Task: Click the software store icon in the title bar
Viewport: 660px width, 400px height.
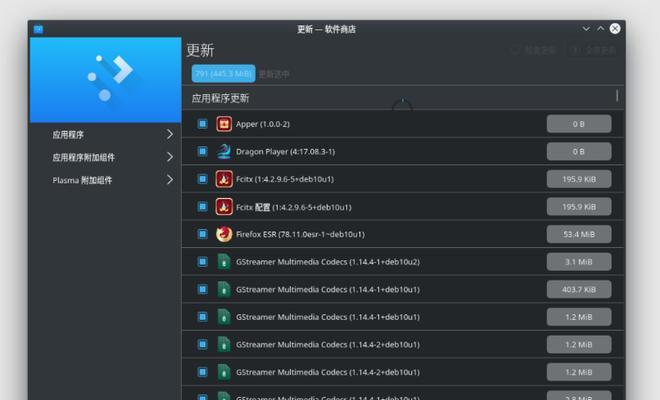Action: coord(38,29)
